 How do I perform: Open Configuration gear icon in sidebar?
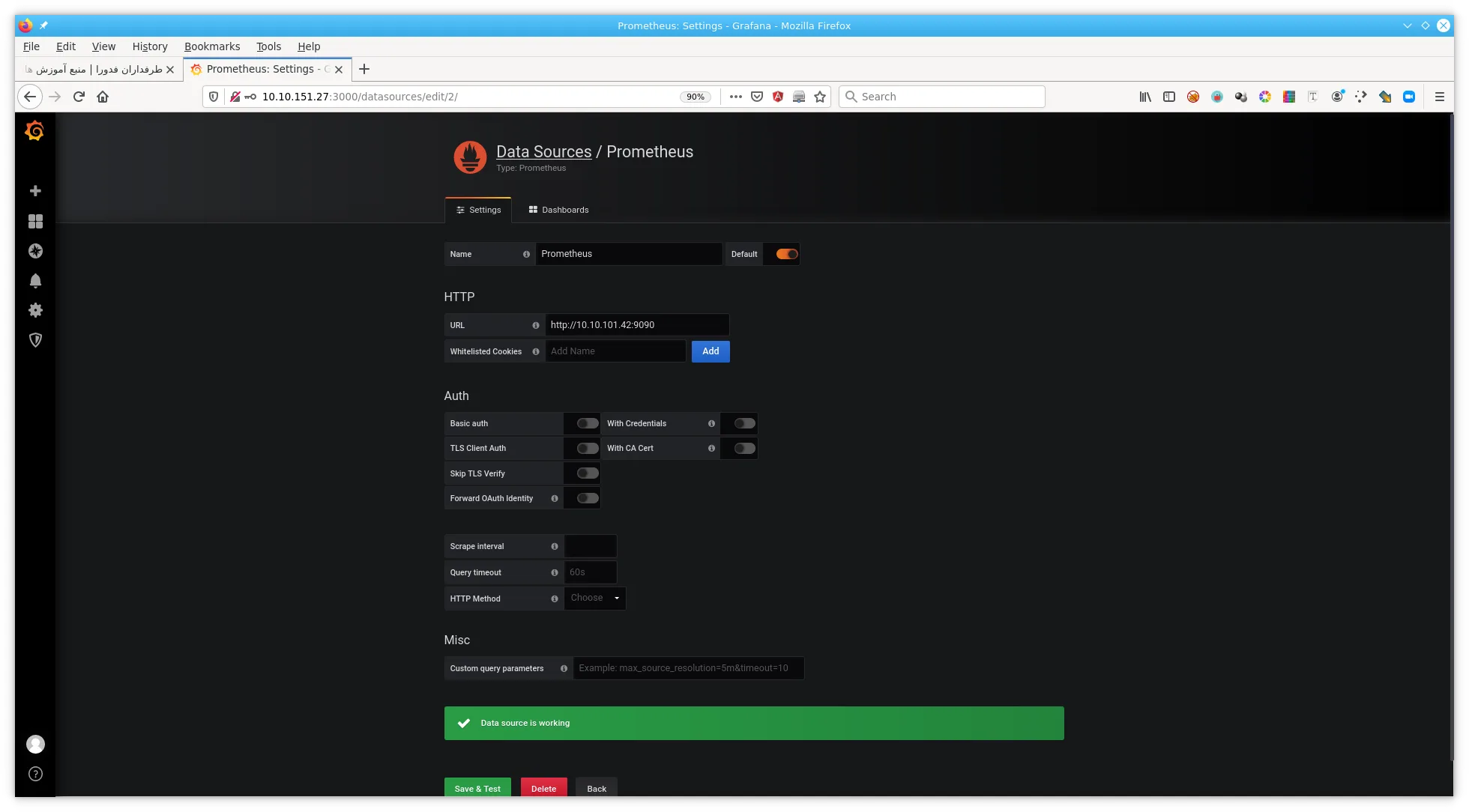[35, 310]
